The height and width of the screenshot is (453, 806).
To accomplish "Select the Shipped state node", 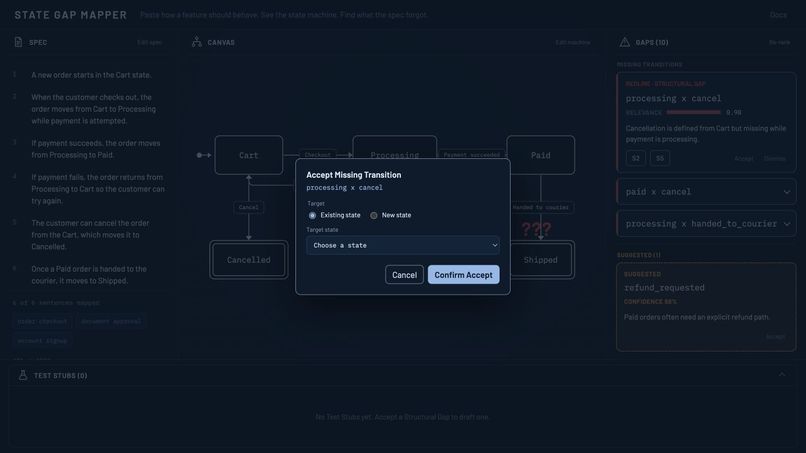I will [542, 260].
